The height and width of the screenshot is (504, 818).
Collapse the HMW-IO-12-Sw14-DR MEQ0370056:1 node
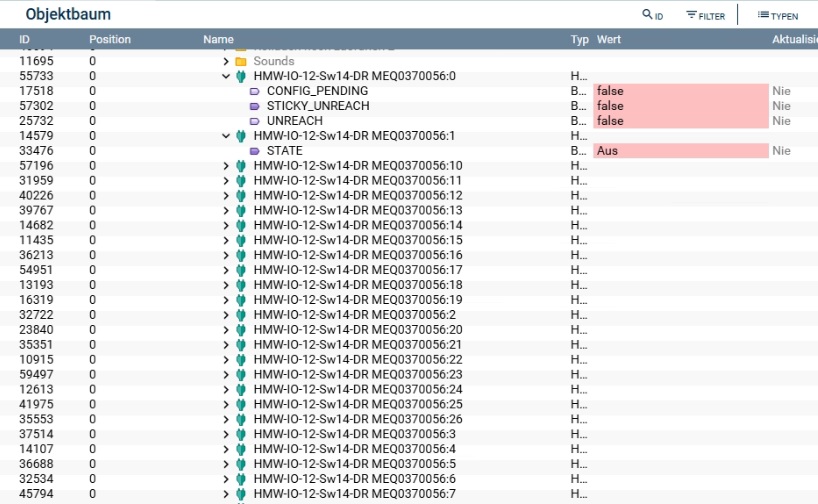(x=226, y=136)
